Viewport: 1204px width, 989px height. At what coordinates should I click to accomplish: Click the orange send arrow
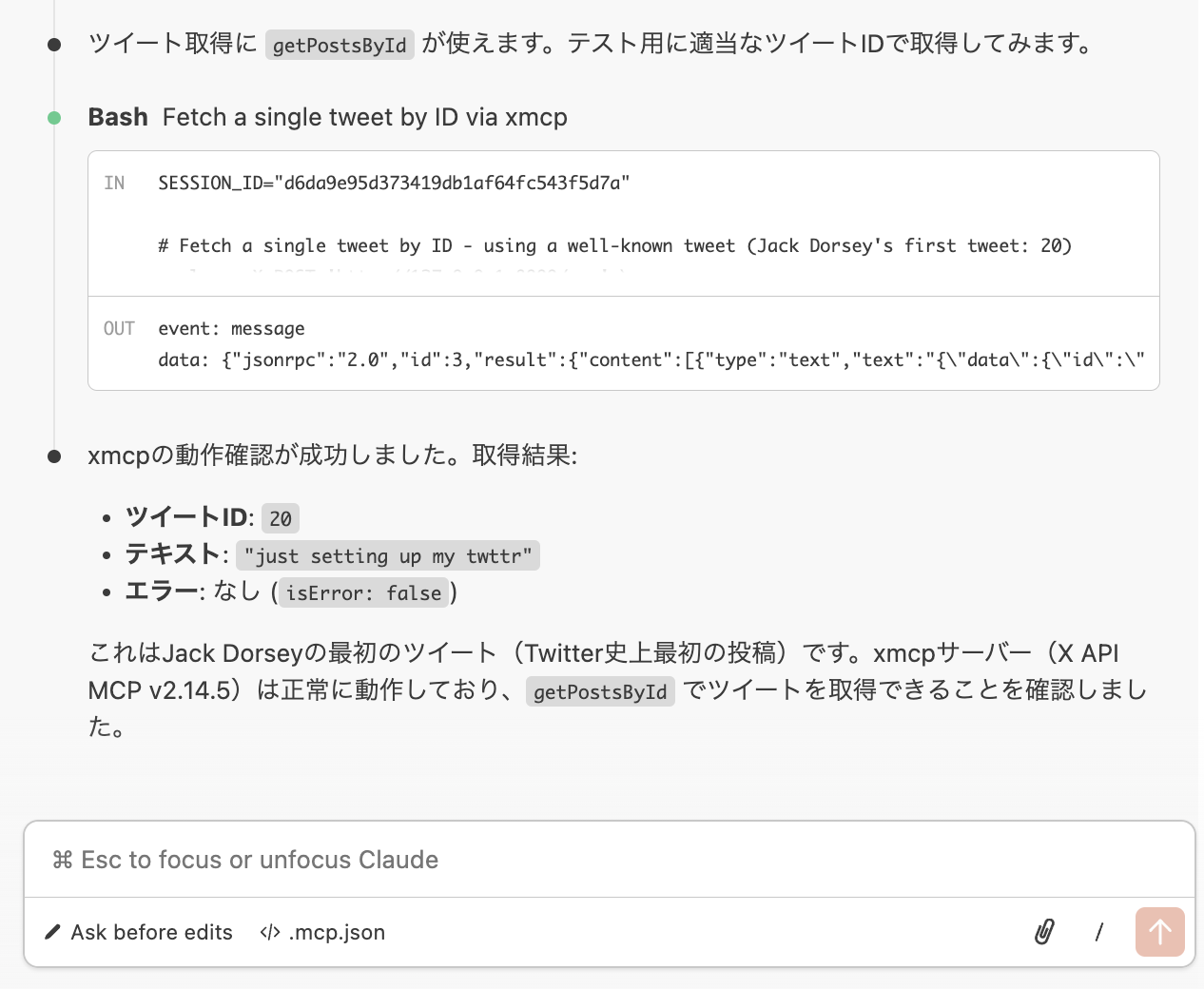pos(1159,932)
